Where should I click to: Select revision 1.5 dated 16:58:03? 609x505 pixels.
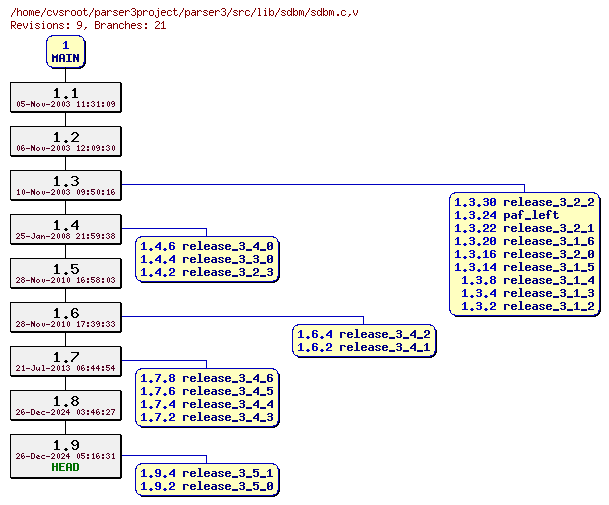point(66,273)
